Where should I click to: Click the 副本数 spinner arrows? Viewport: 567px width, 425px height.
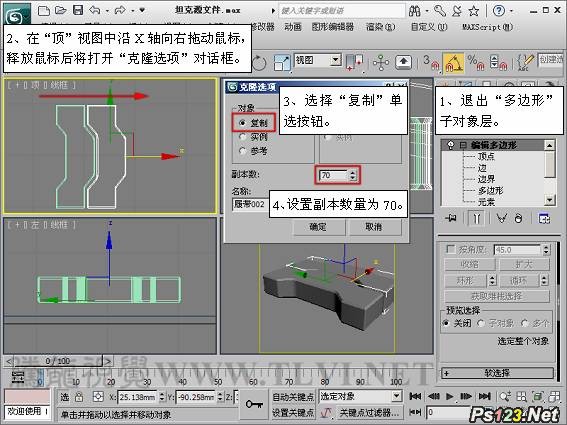[353, 175]
